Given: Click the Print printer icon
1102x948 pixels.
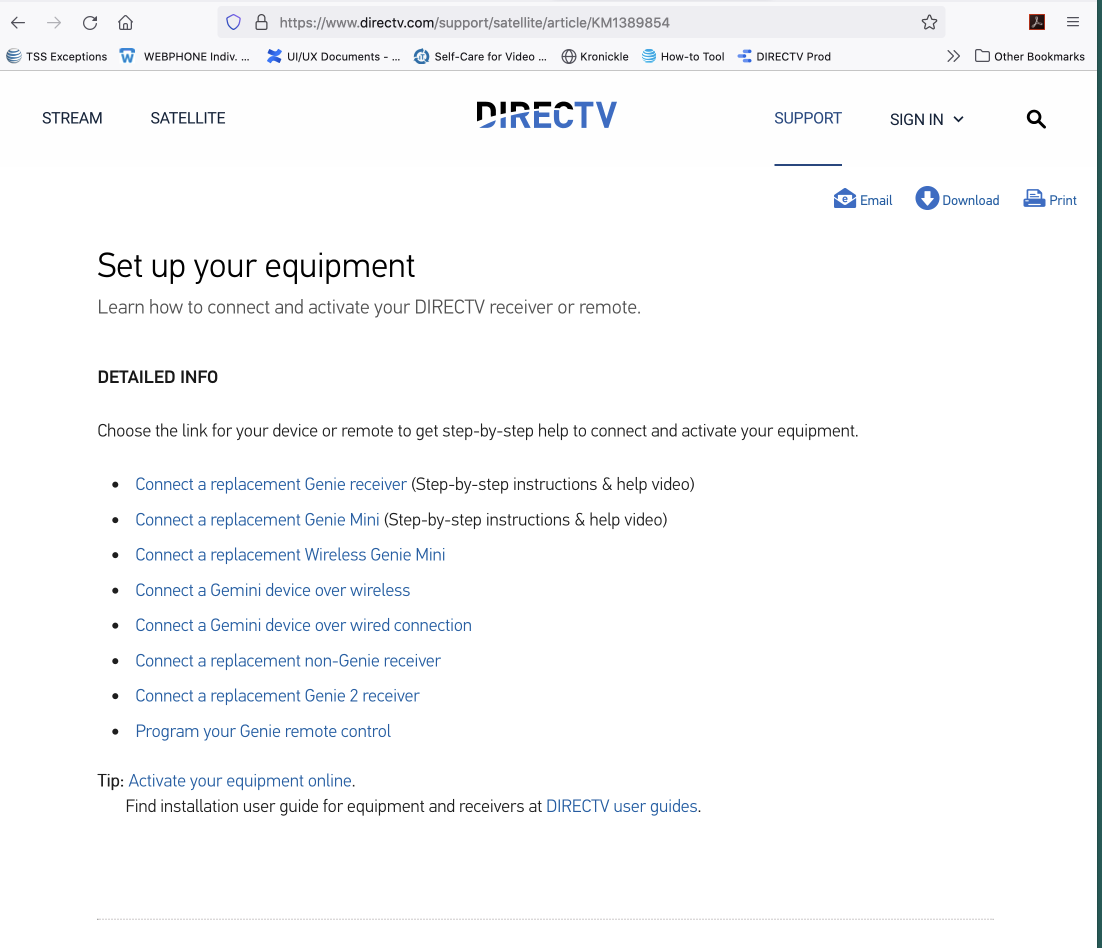Looking at the screenshot, I should (x=1033, y=199).
